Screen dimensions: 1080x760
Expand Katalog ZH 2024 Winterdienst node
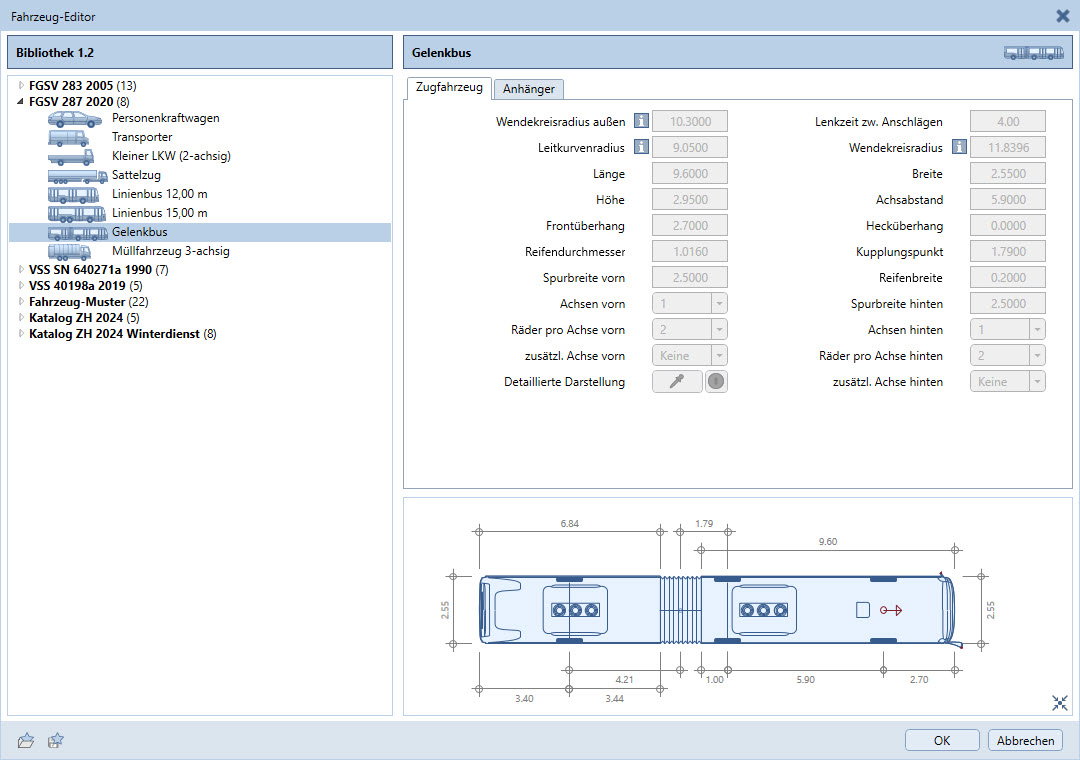click(x=21, y=334)
